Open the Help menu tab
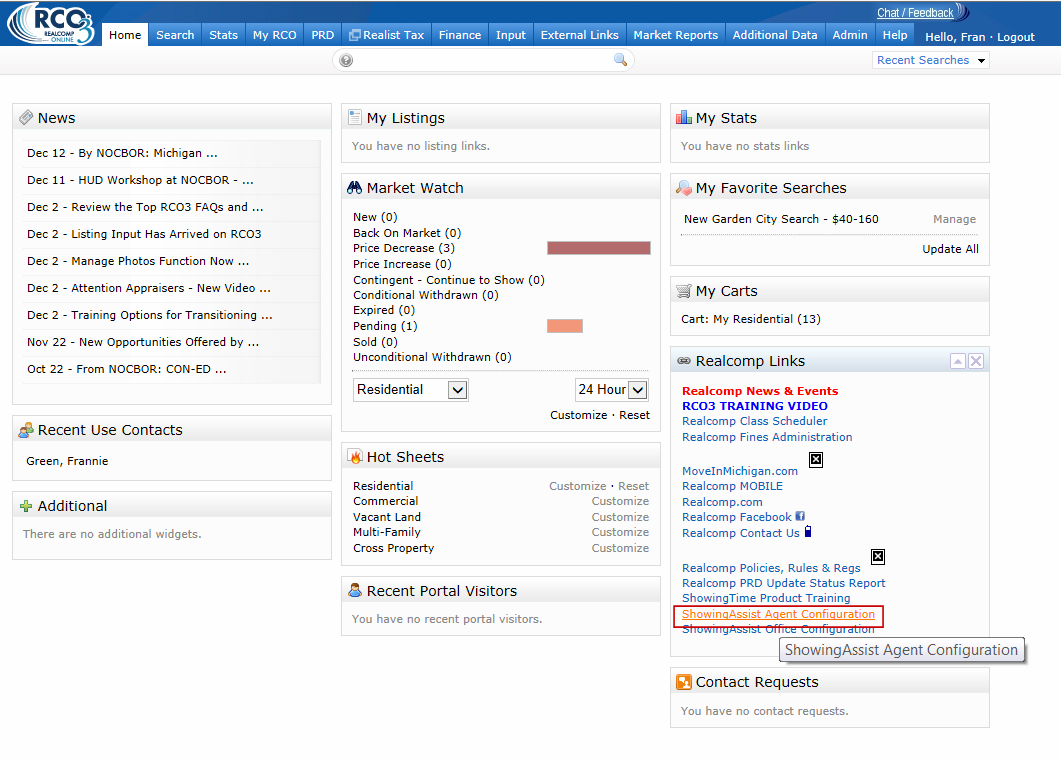This screenshot has width=1061, height=759. pos(895,35)
